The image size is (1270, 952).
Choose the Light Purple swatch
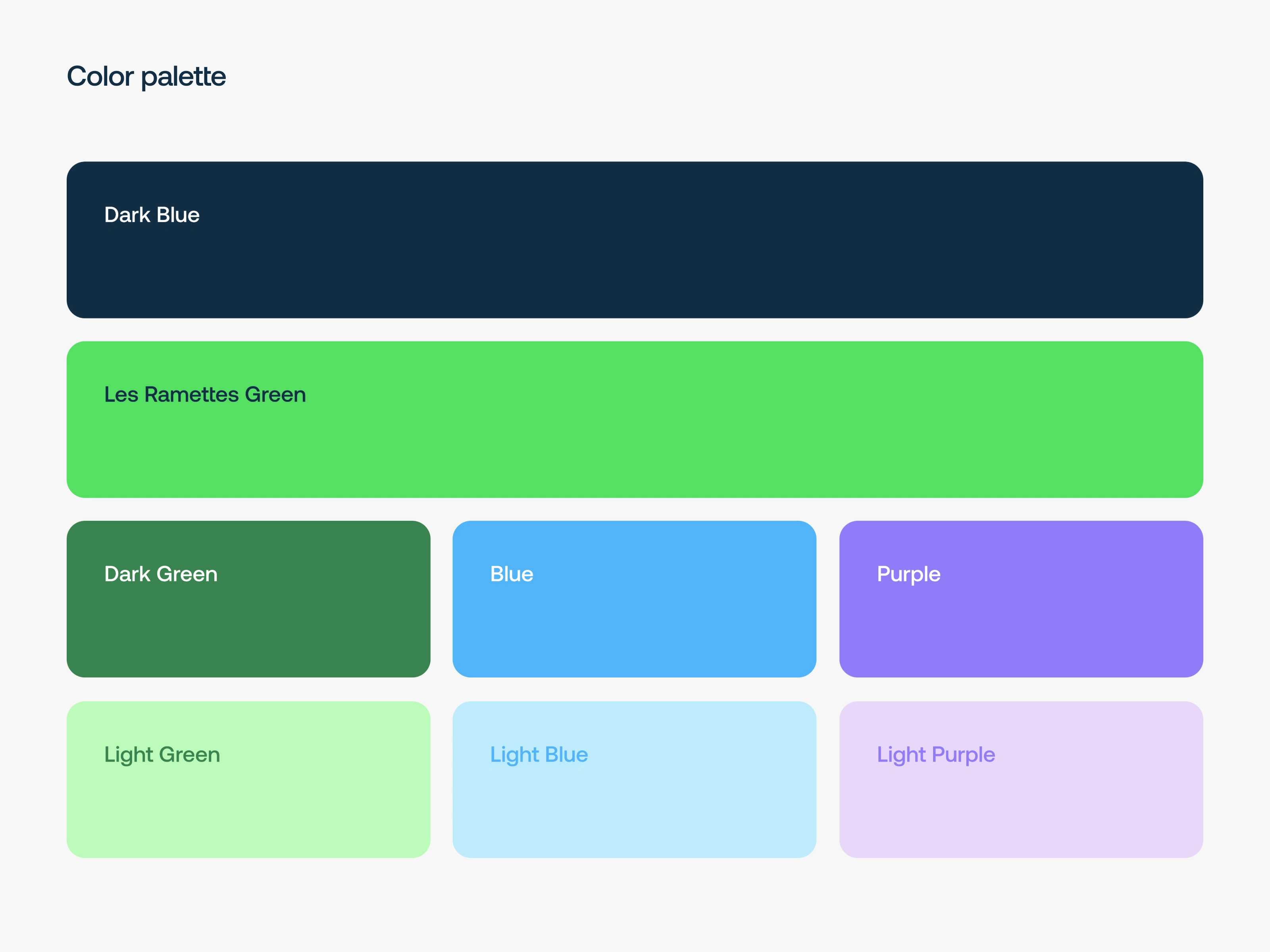[x=1021, y=779]
